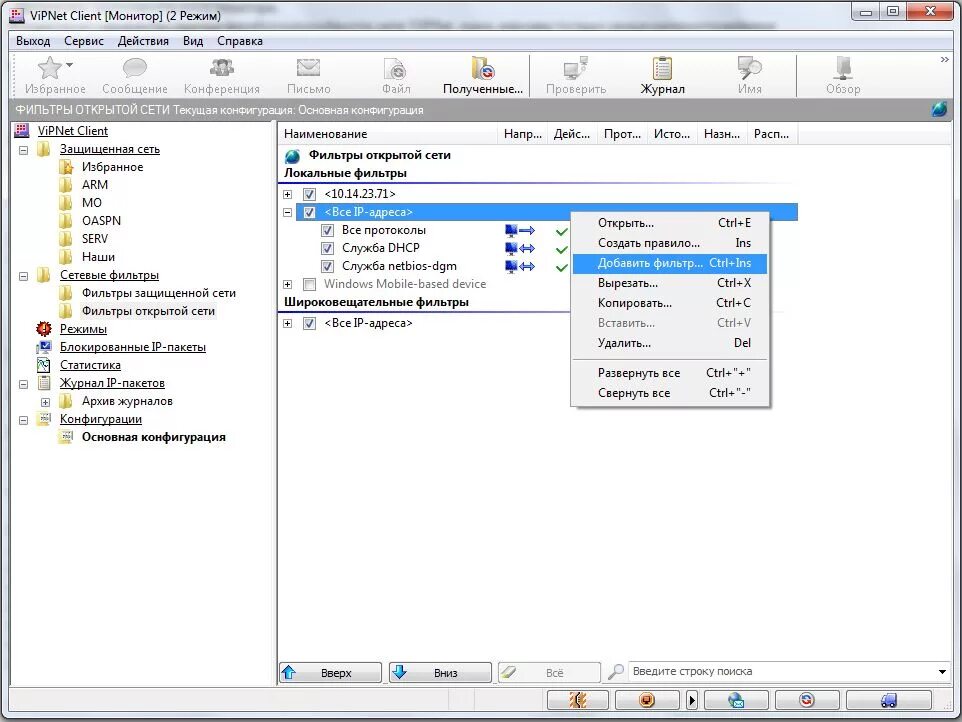962x722 pixels.
Task: Click direction icon of Служба DHCP row
Action: point(520,248)
